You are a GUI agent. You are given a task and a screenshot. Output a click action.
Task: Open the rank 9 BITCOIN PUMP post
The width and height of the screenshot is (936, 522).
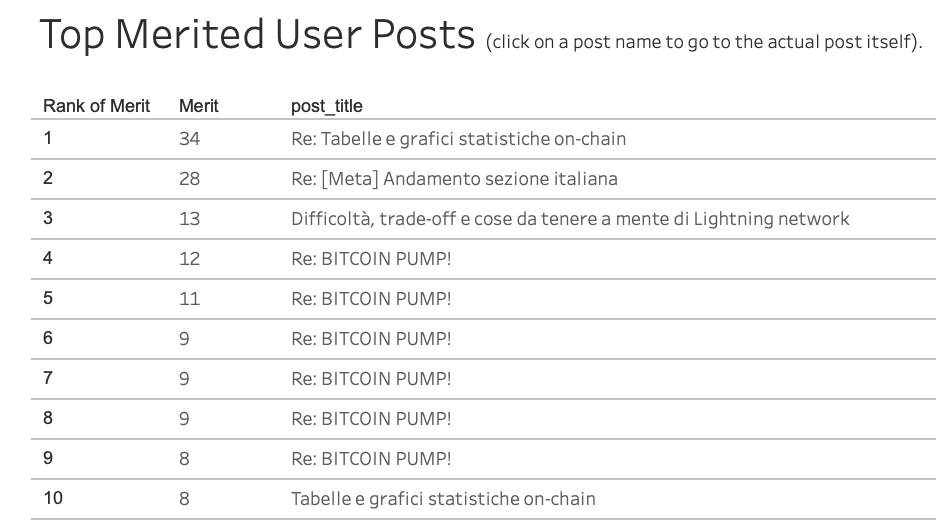(371, 459)
